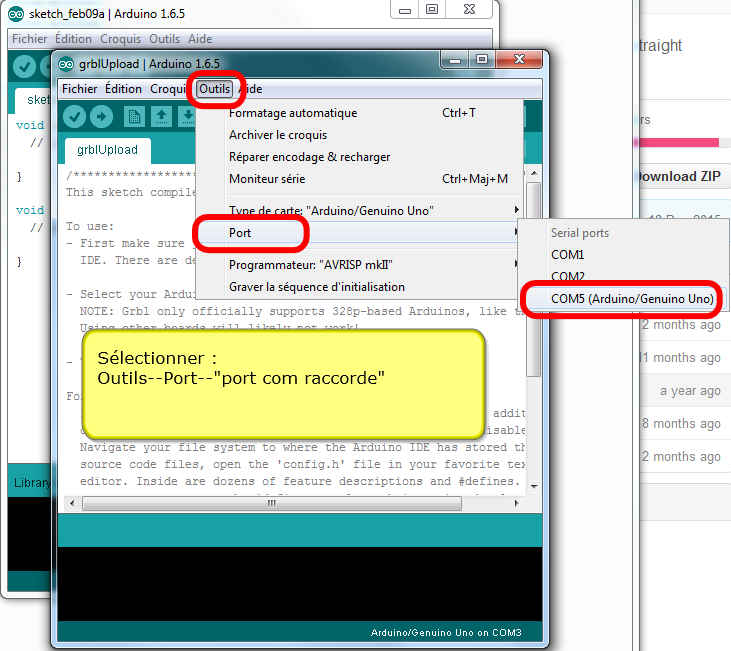Select Moniteur série menu entry
Viewport: 731px width, 651px height.
pos(267,179)
